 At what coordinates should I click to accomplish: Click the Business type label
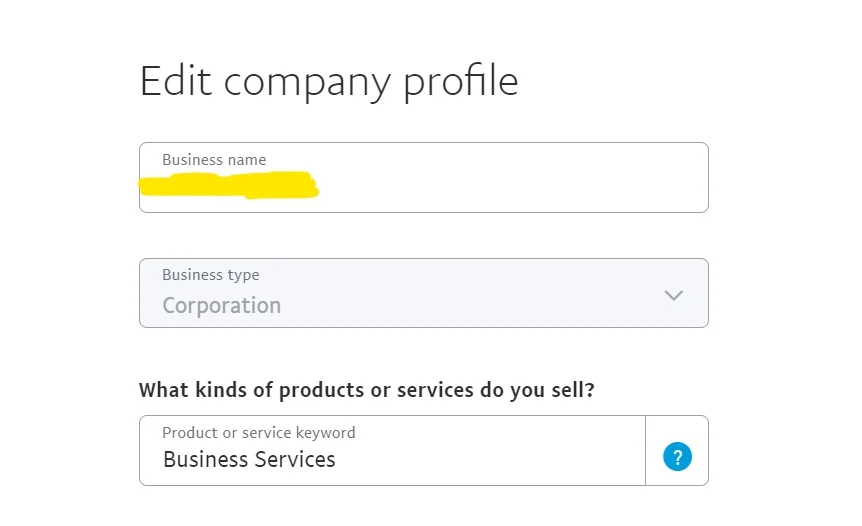(211, 274)
